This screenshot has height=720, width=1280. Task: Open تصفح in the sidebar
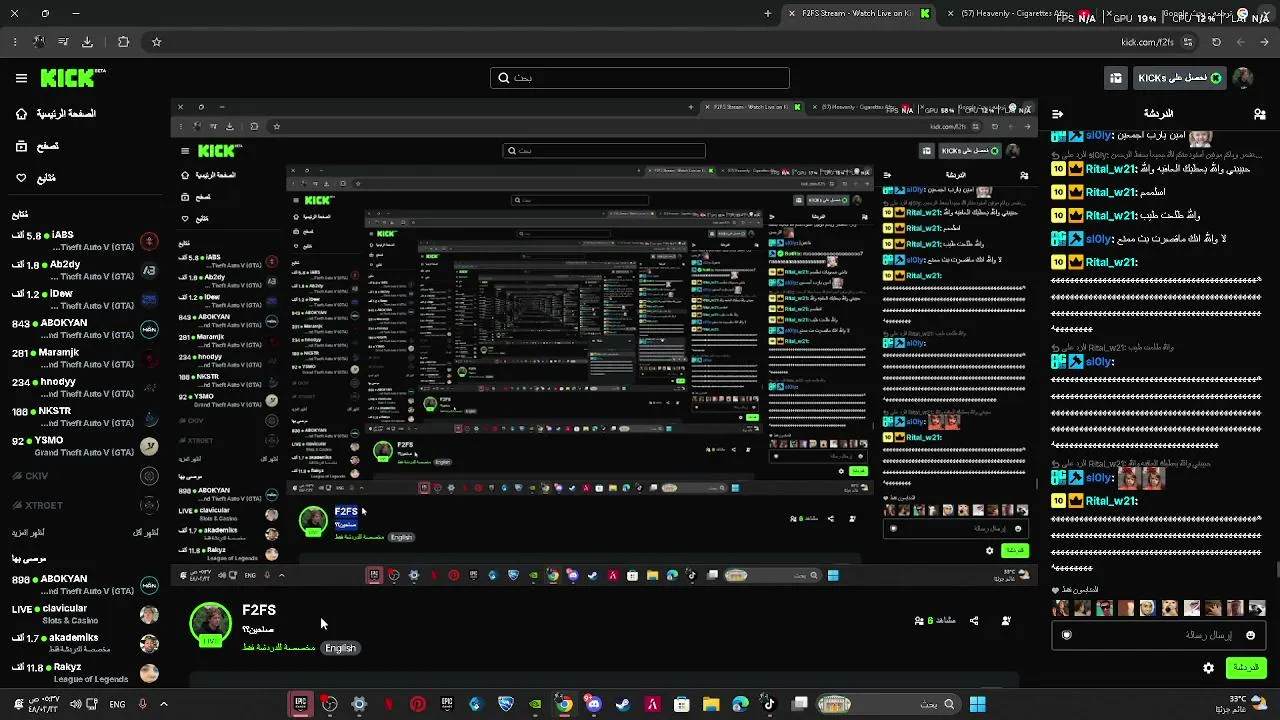tap(37, 146)
